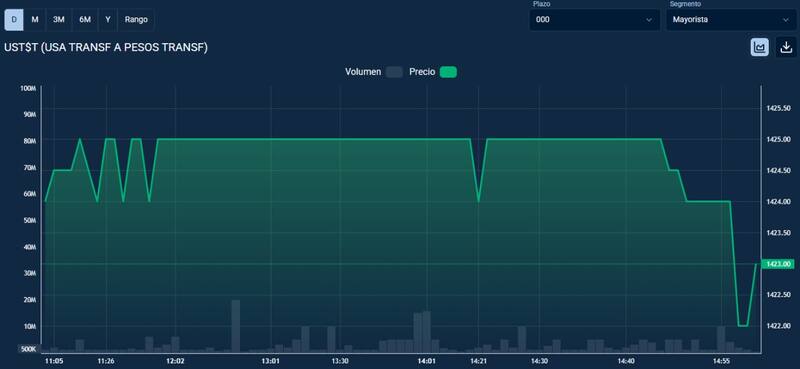Click the 11:05 time axis label
This screenshot has height=369, width=800.
click(x=54, y=361)
